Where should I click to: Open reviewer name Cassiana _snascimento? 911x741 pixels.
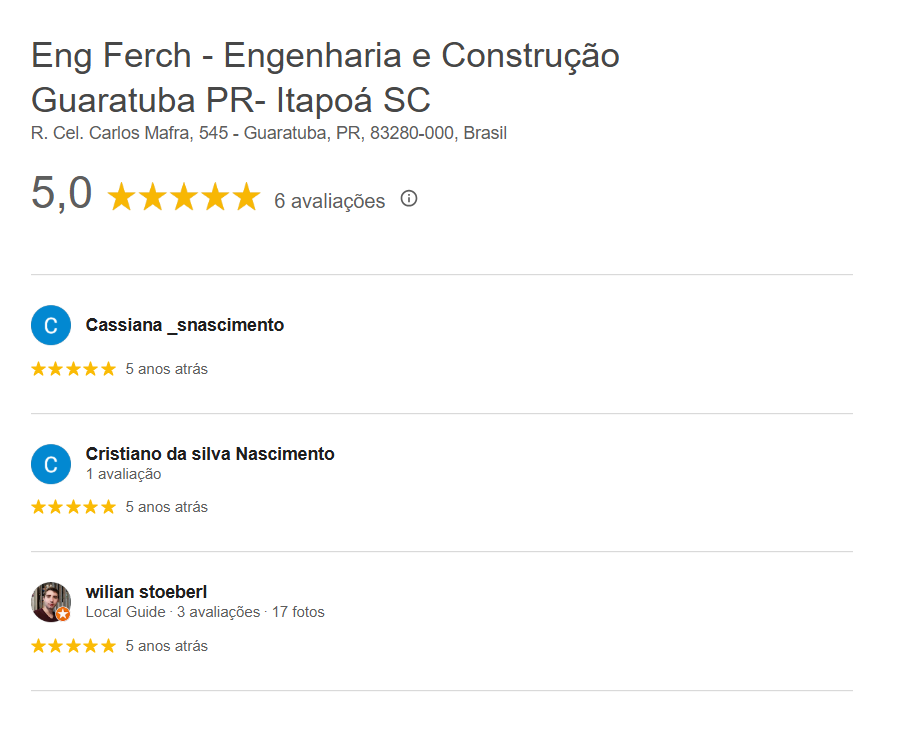point(185,325)
